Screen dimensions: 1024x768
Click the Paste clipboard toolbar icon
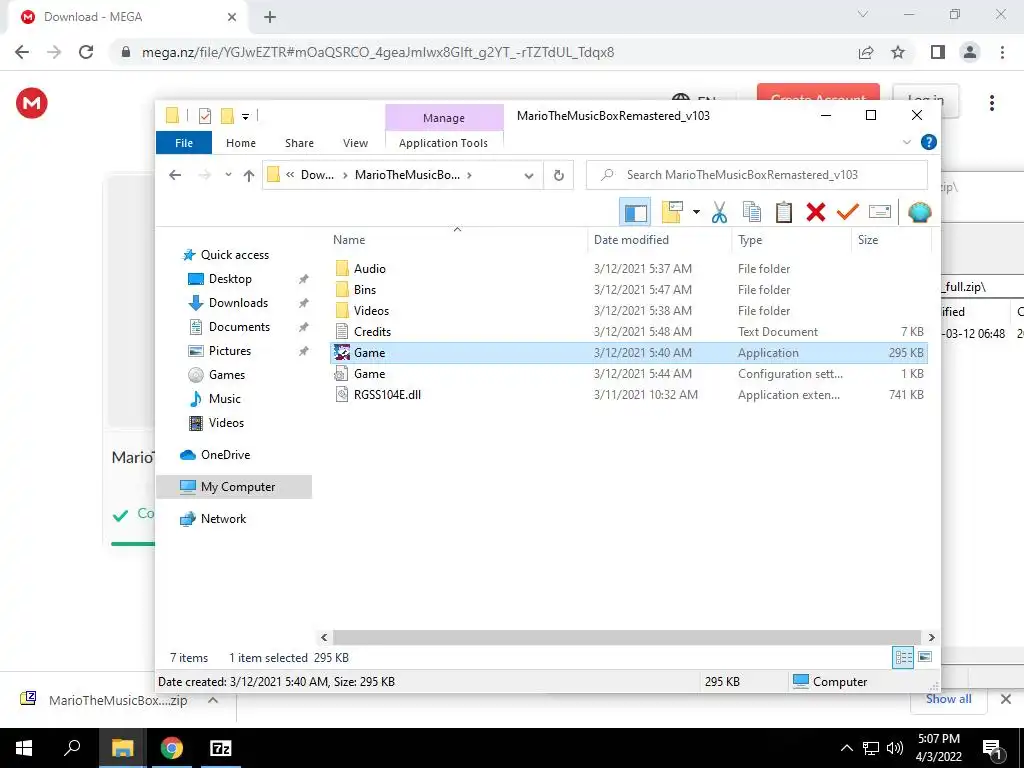[784, 212]
